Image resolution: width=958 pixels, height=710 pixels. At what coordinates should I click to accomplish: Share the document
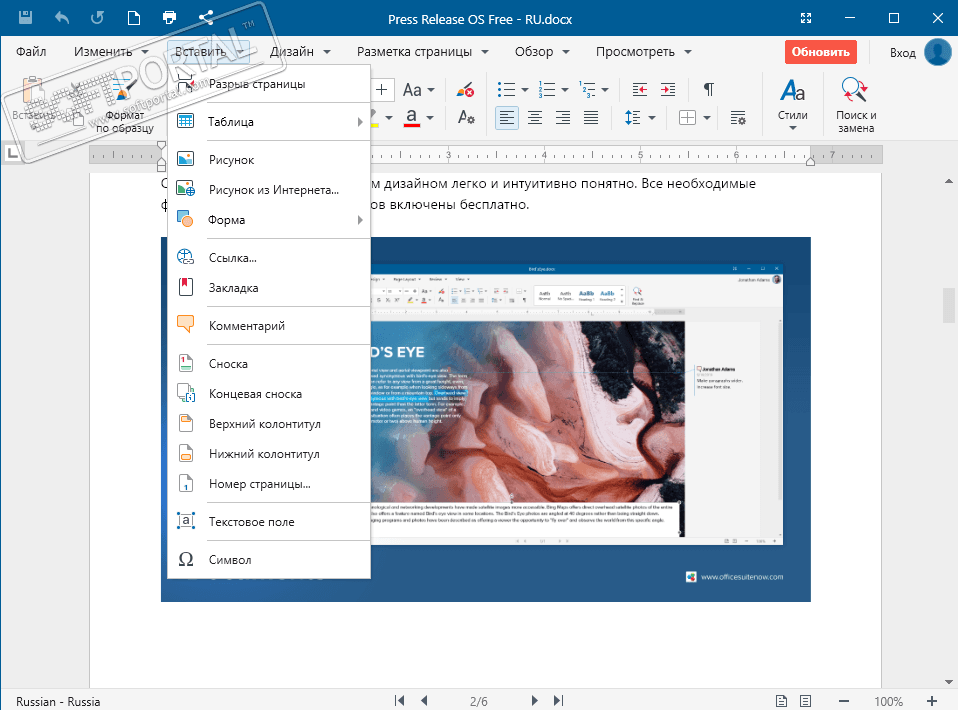tap(206, 18)
